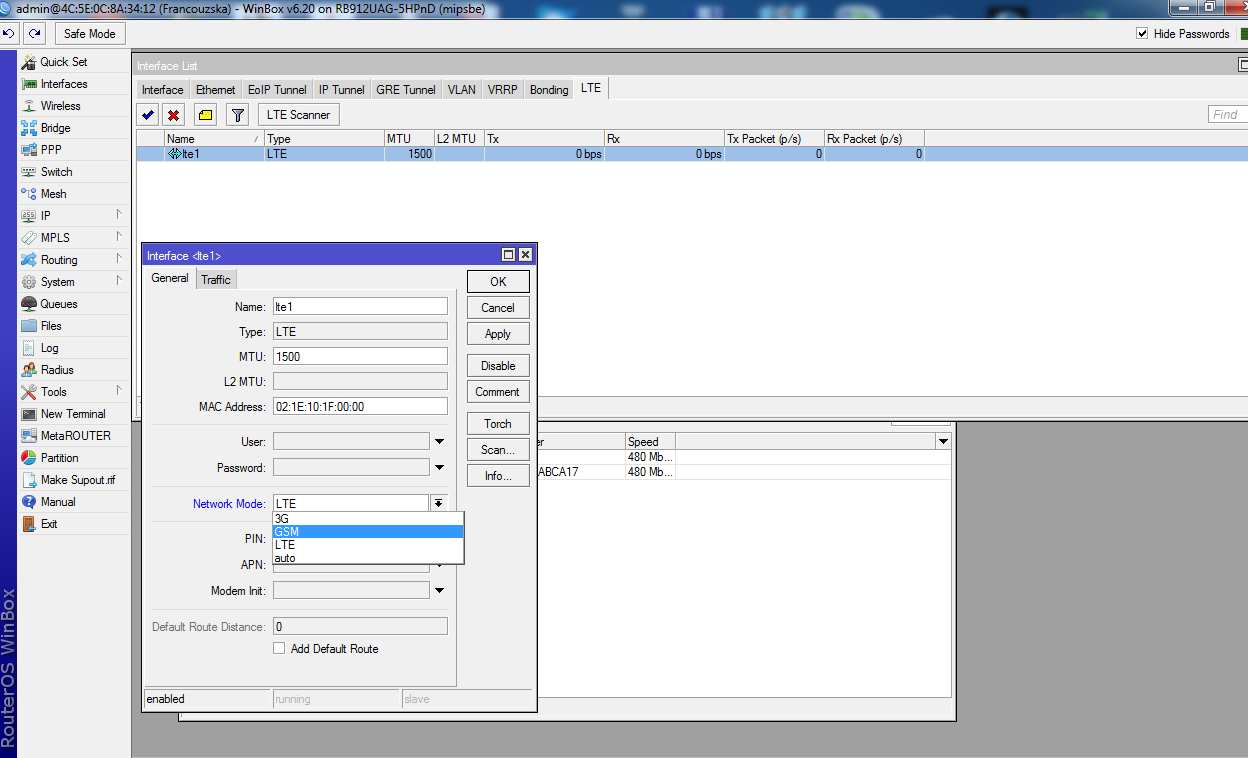Enable the Add Default Route checkbox
This screenshot has width=1248, height=758.
point(279,649)
